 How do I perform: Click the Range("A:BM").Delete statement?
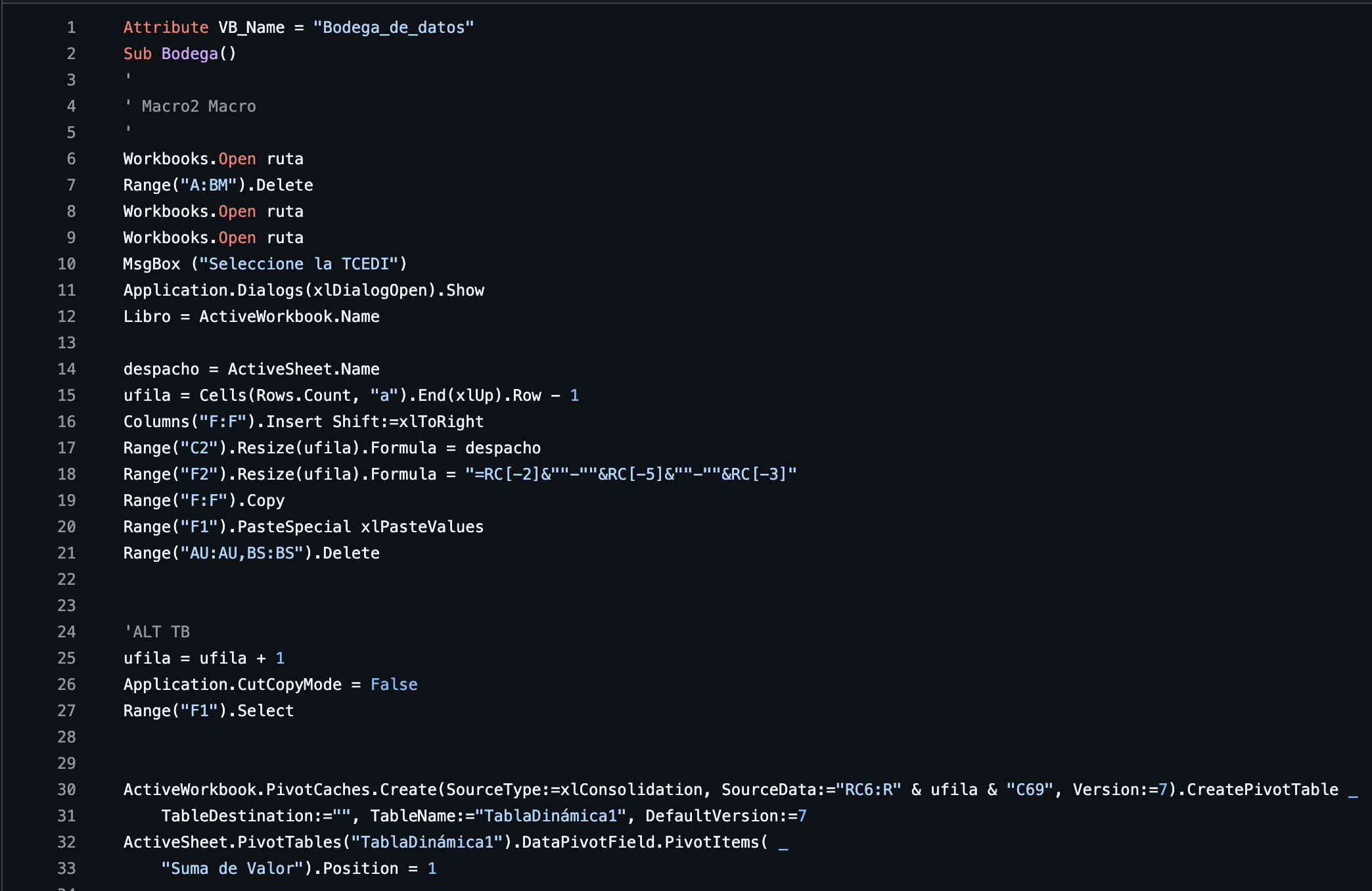[x=218, y=185]
